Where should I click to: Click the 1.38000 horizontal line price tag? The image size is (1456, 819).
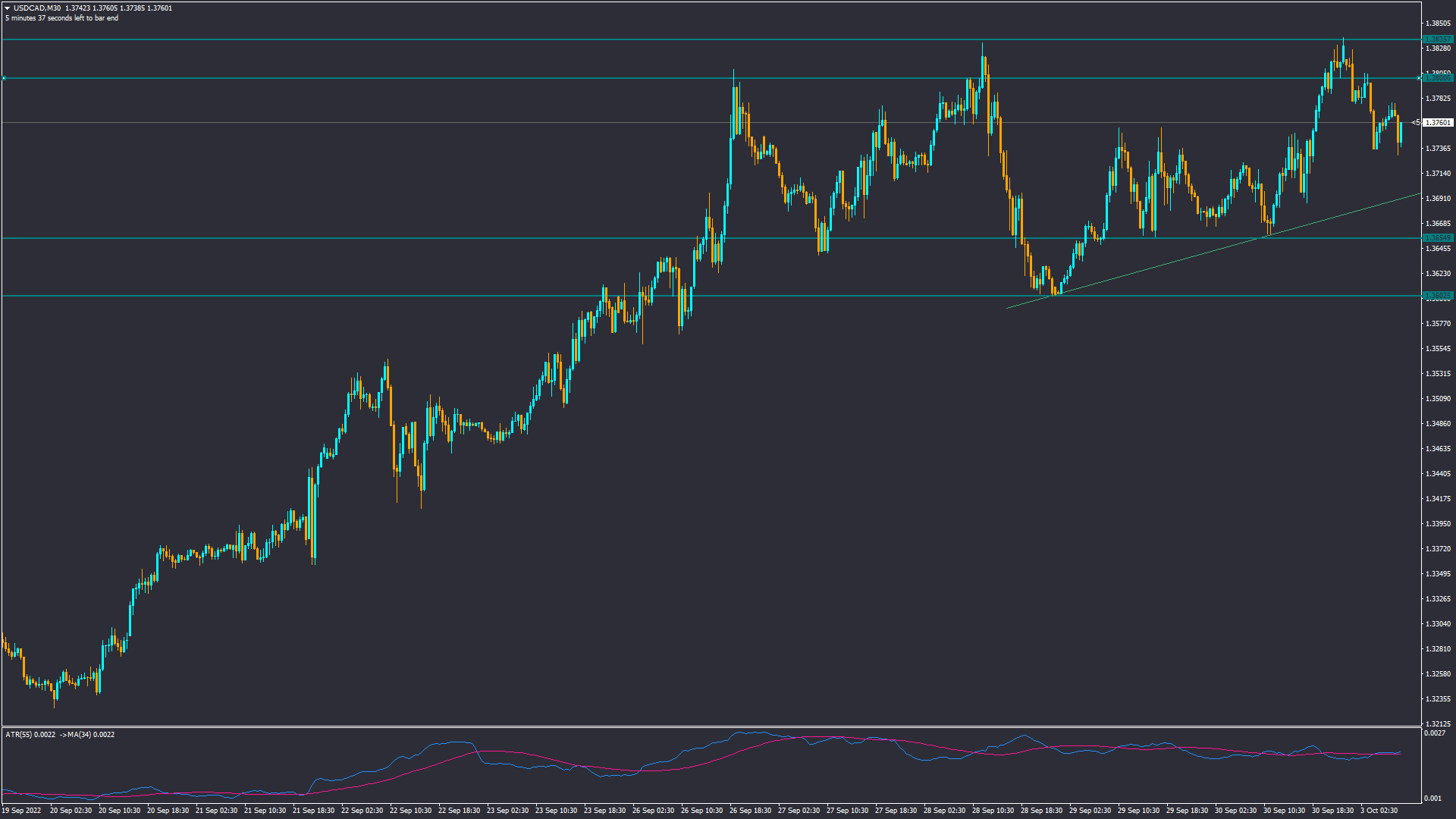pos(1437,78)
